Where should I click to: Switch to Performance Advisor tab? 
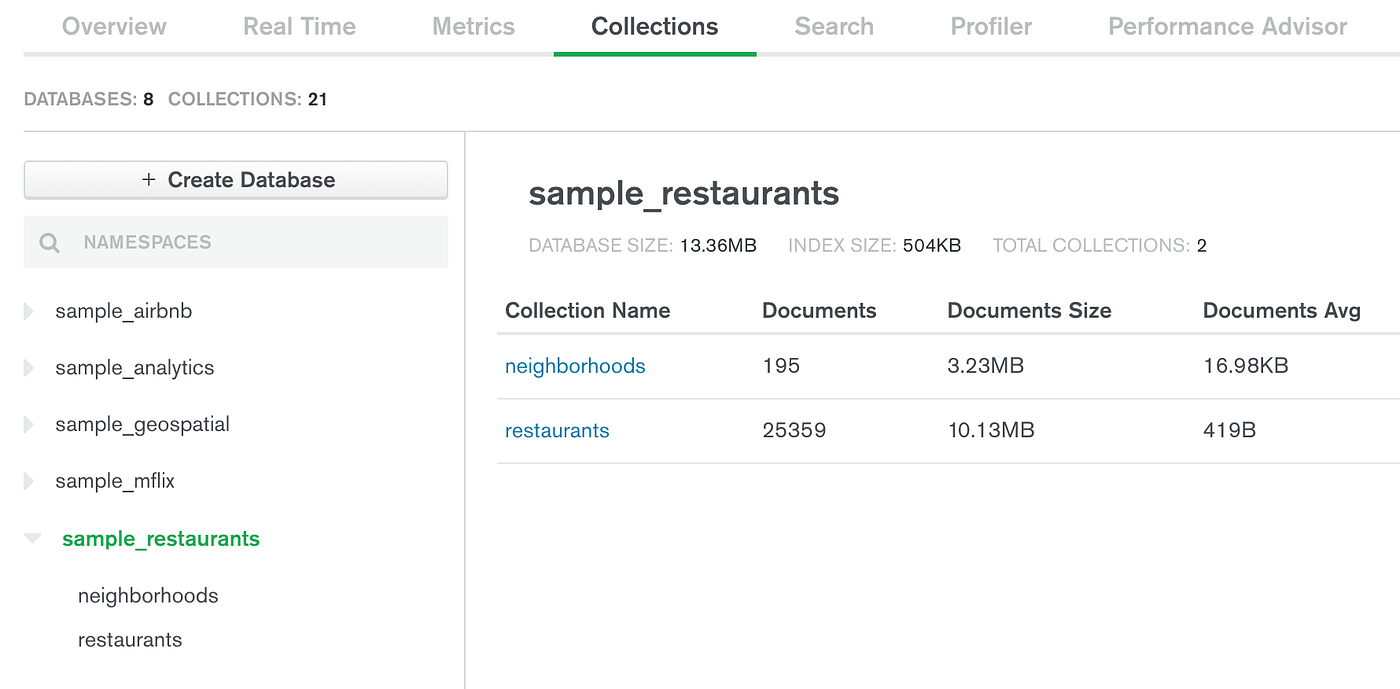1227,26
